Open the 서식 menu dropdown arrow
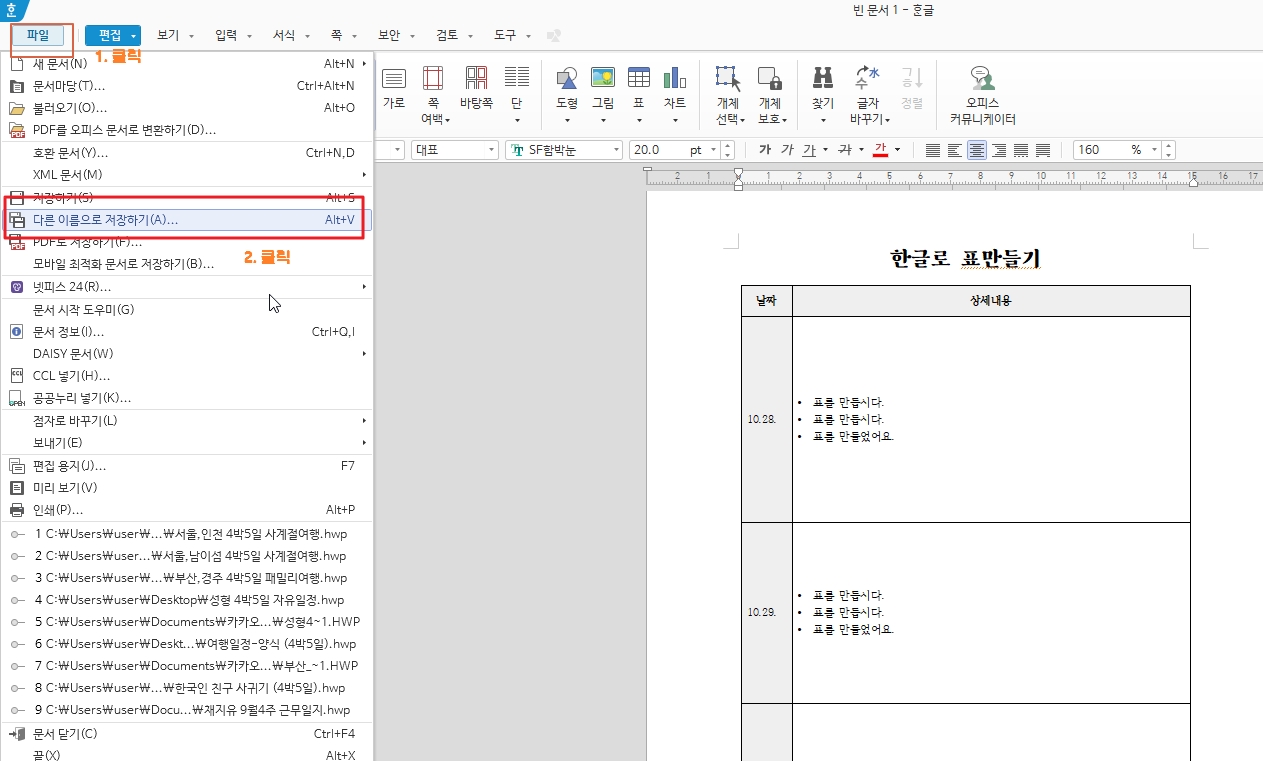 307,36
